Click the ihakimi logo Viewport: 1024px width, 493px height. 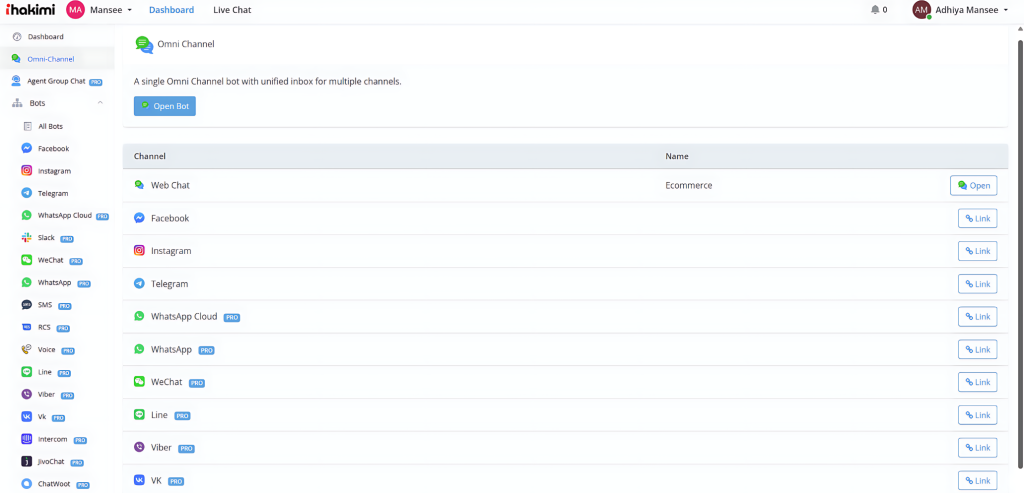coord(31,10)
